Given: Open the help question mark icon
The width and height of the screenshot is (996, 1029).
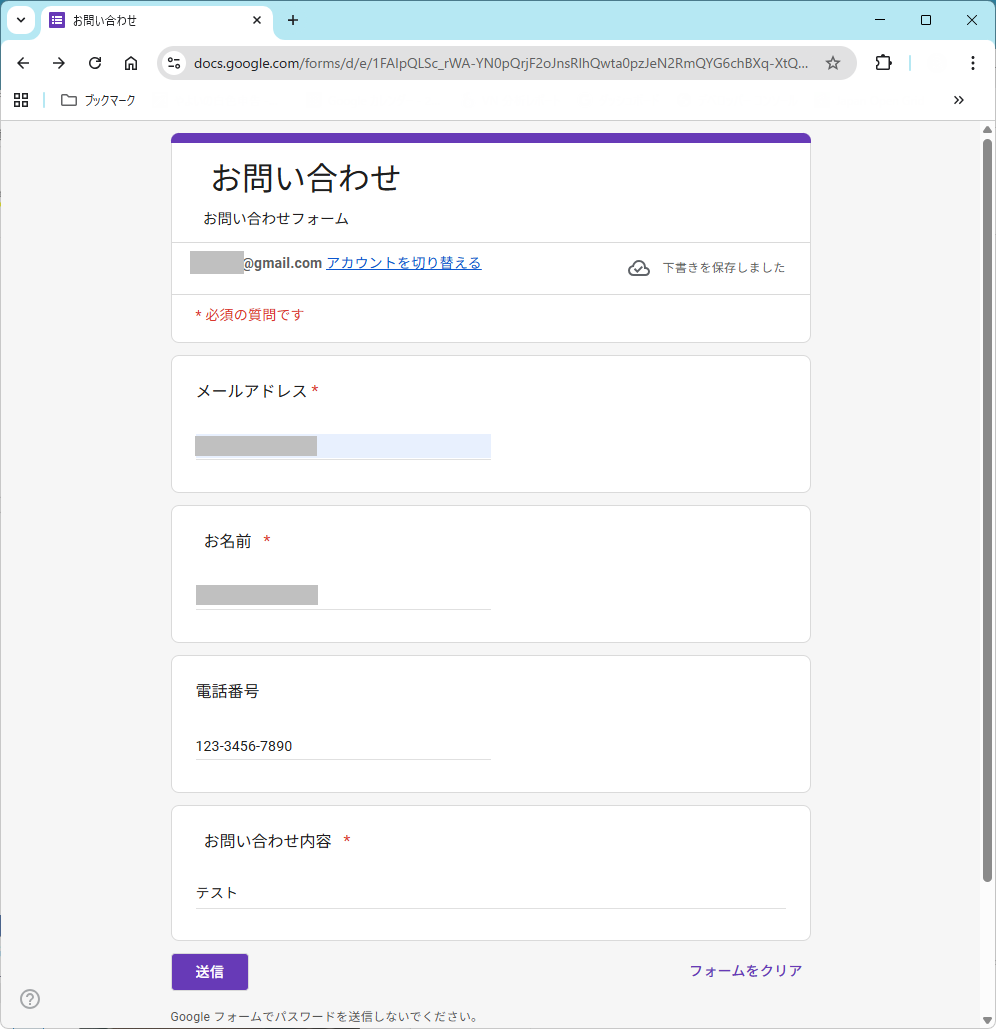Looking at the screenshot, I should [x=30, y=999].
